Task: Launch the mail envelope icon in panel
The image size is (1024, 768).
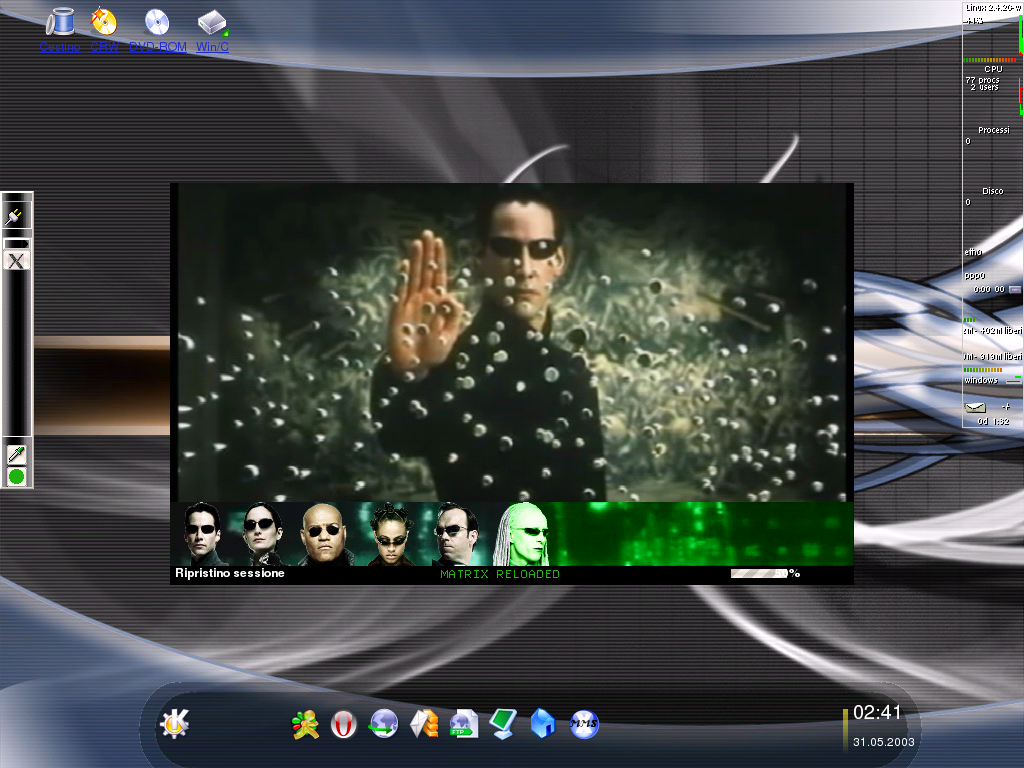Action: [x=424, y=724]
